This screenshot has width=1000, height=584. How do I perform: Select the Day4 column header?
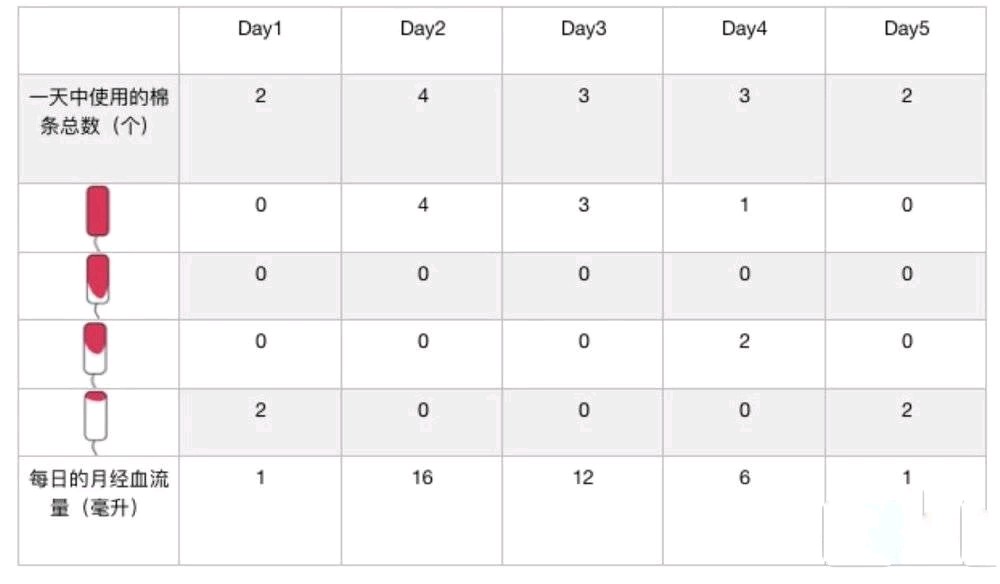coord(744,29)
